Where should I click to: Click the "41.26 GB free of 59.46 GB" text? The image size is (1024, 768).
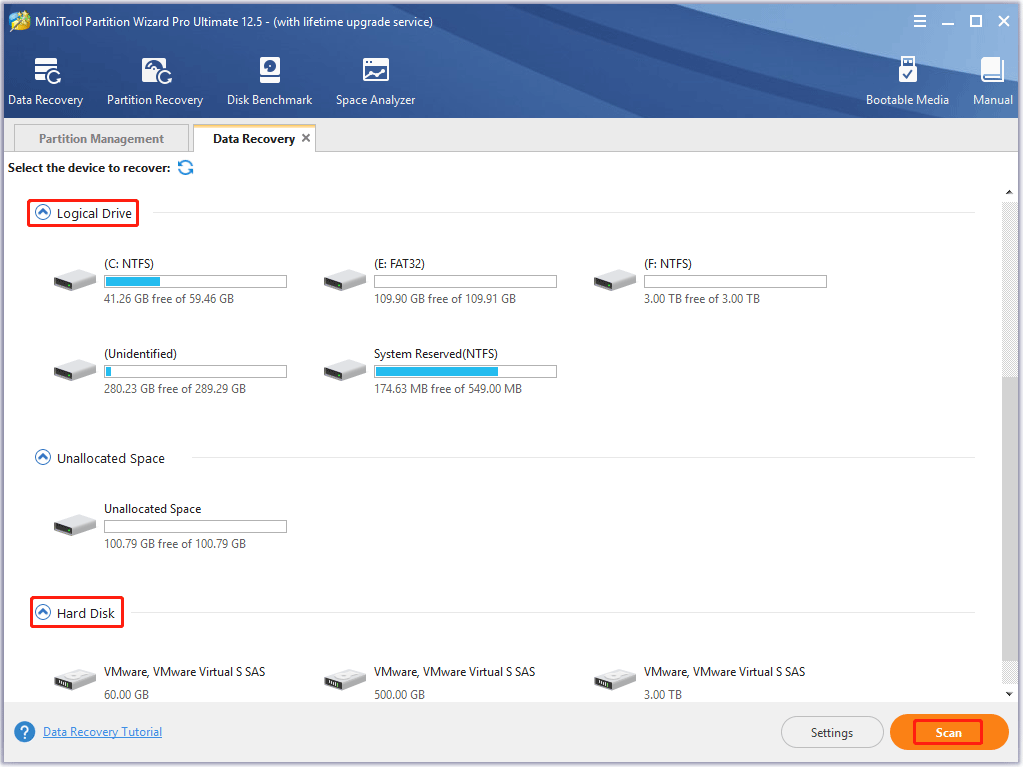click(168, 298)
